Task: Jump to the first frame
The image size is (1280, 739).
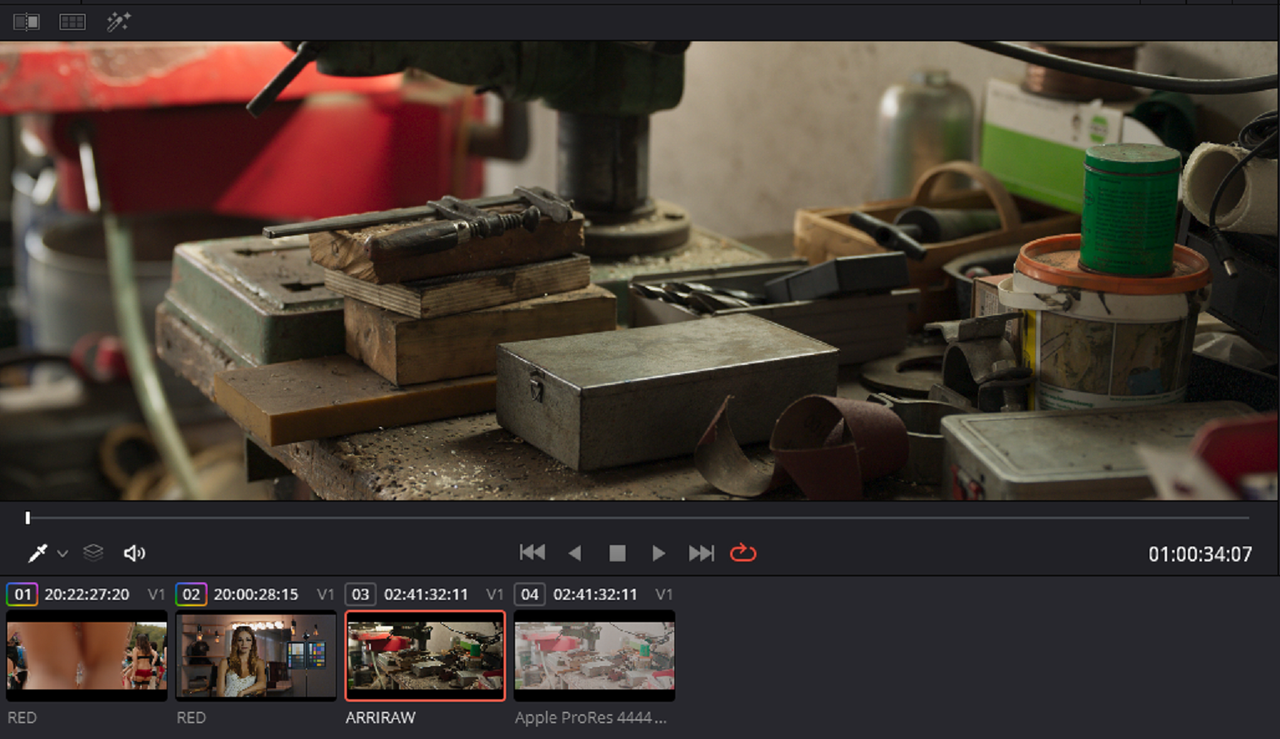Action: point(532,552)
